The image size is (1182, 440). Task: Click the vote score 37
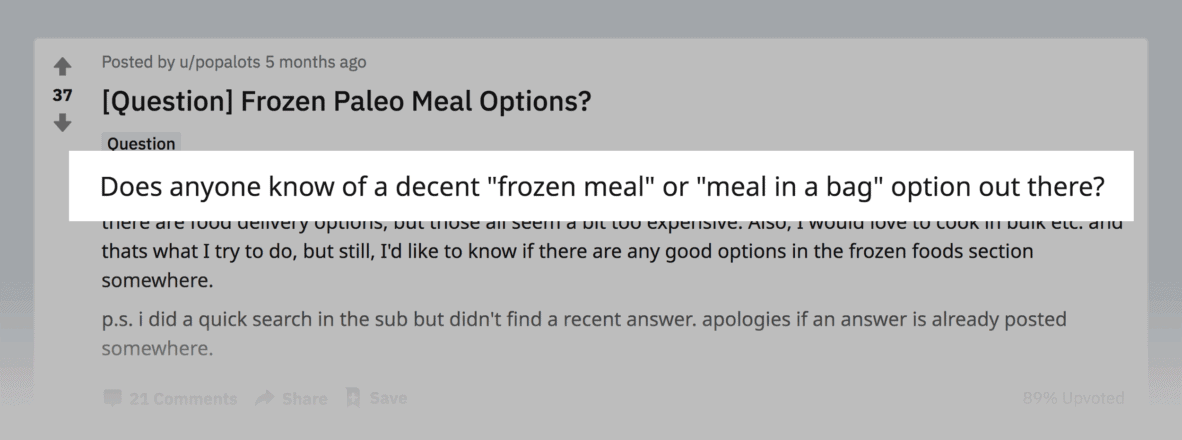tap(63, 95)
